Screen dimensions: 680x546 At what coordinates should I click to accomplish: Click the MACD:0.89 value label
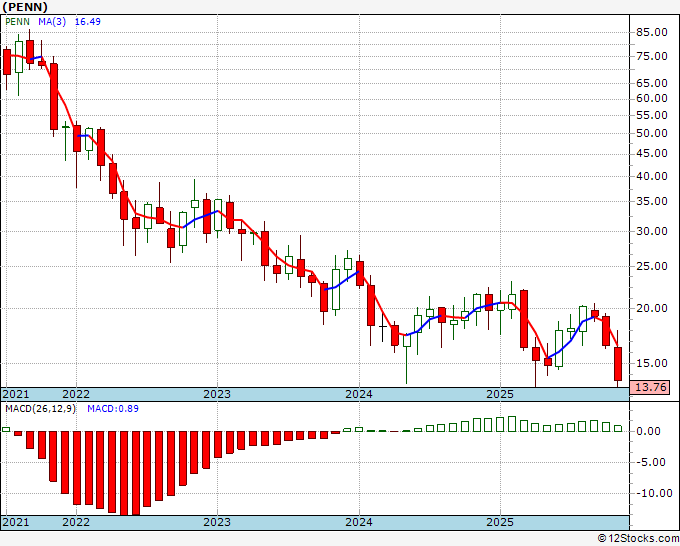click(x=113, y=409)
